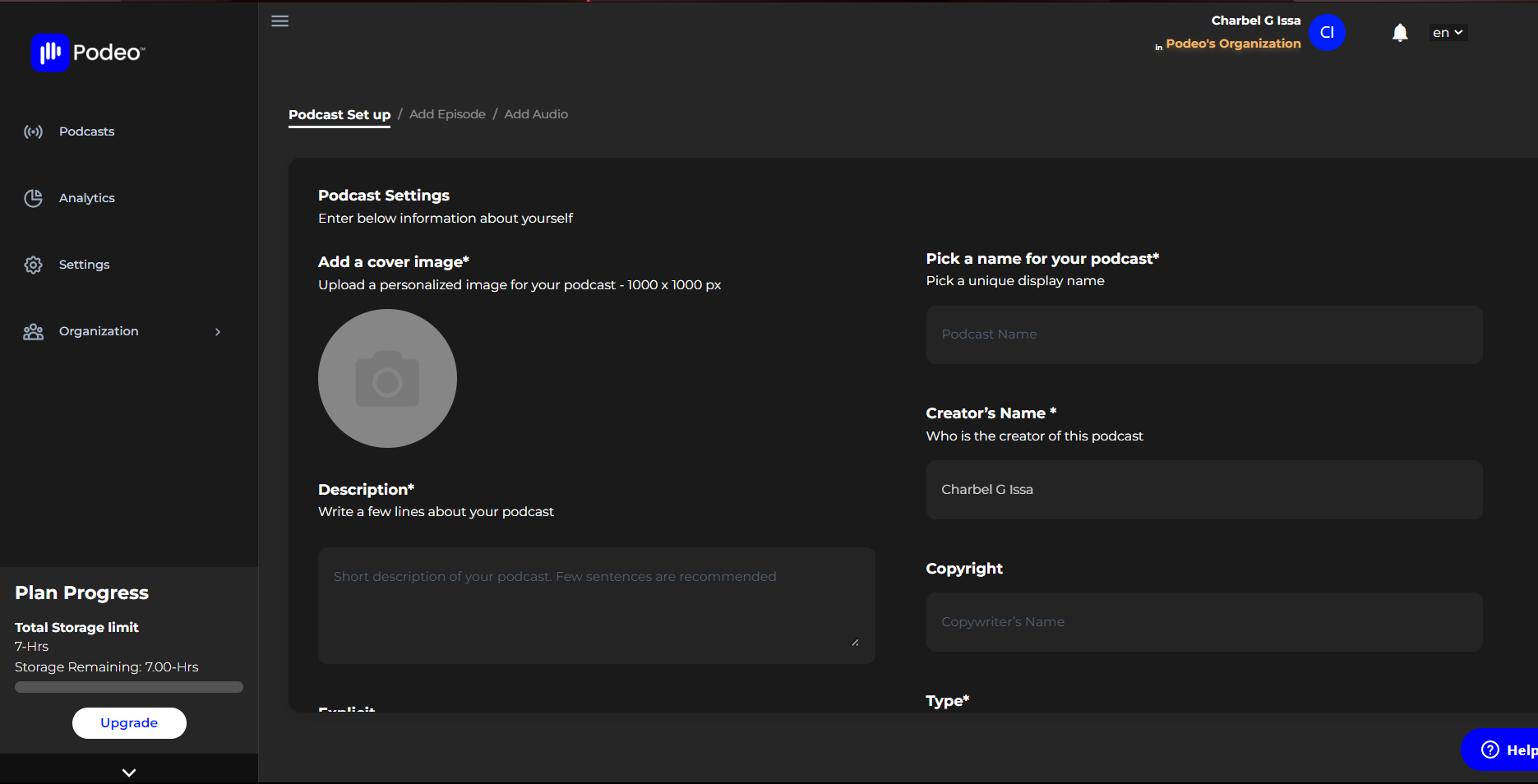This screenshot has width=1538, height=784.
Task: Click the Charbel G Issa username
Action: (x=1256, y=21)
